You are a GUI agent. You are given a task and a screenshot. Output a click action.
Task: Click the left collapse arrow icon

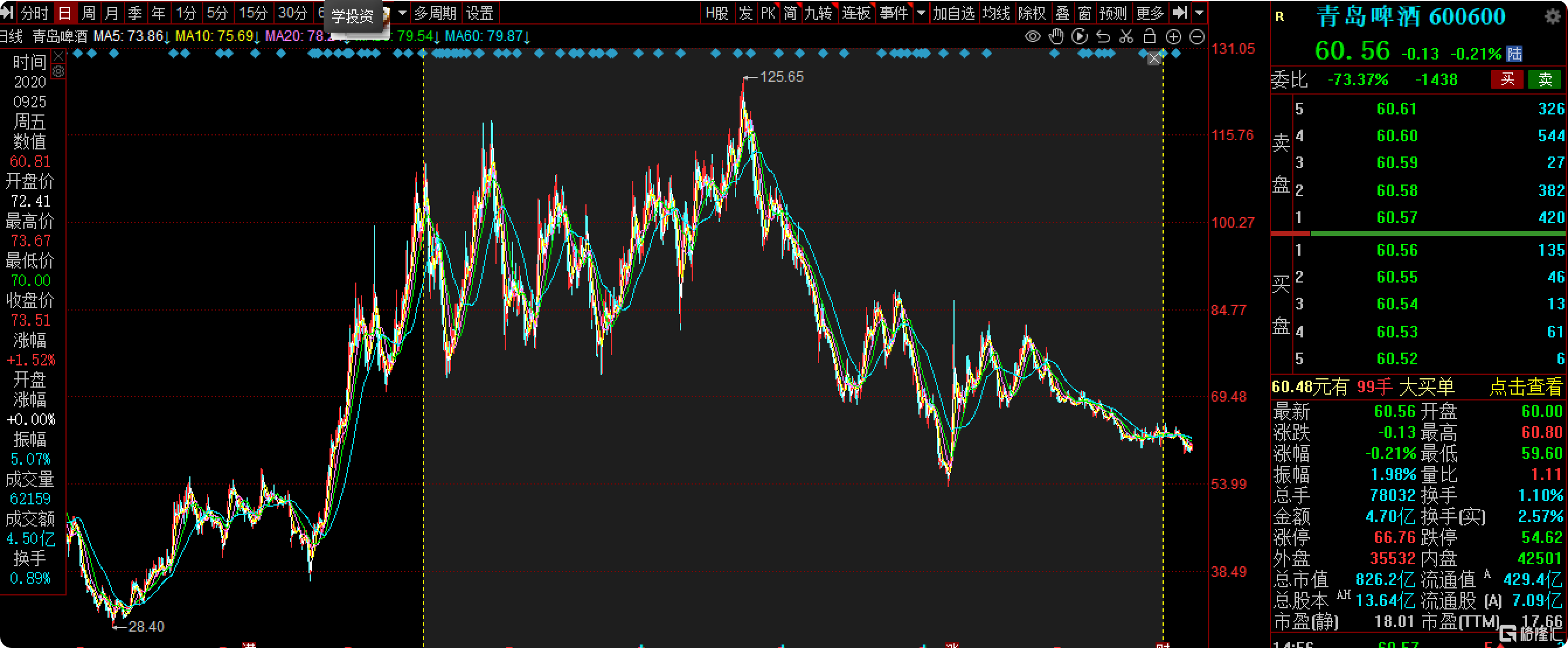(8, 13)
